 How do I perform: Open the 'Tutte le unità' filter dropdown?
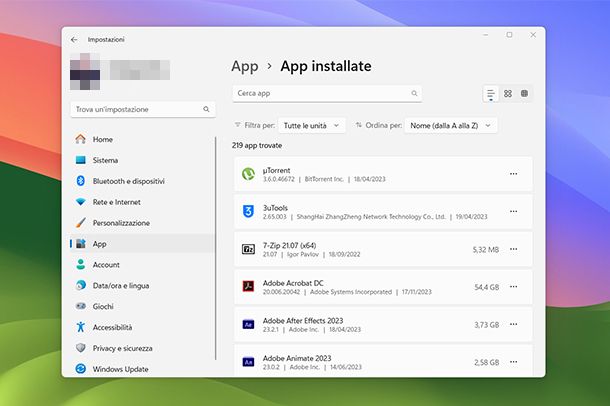312,126
